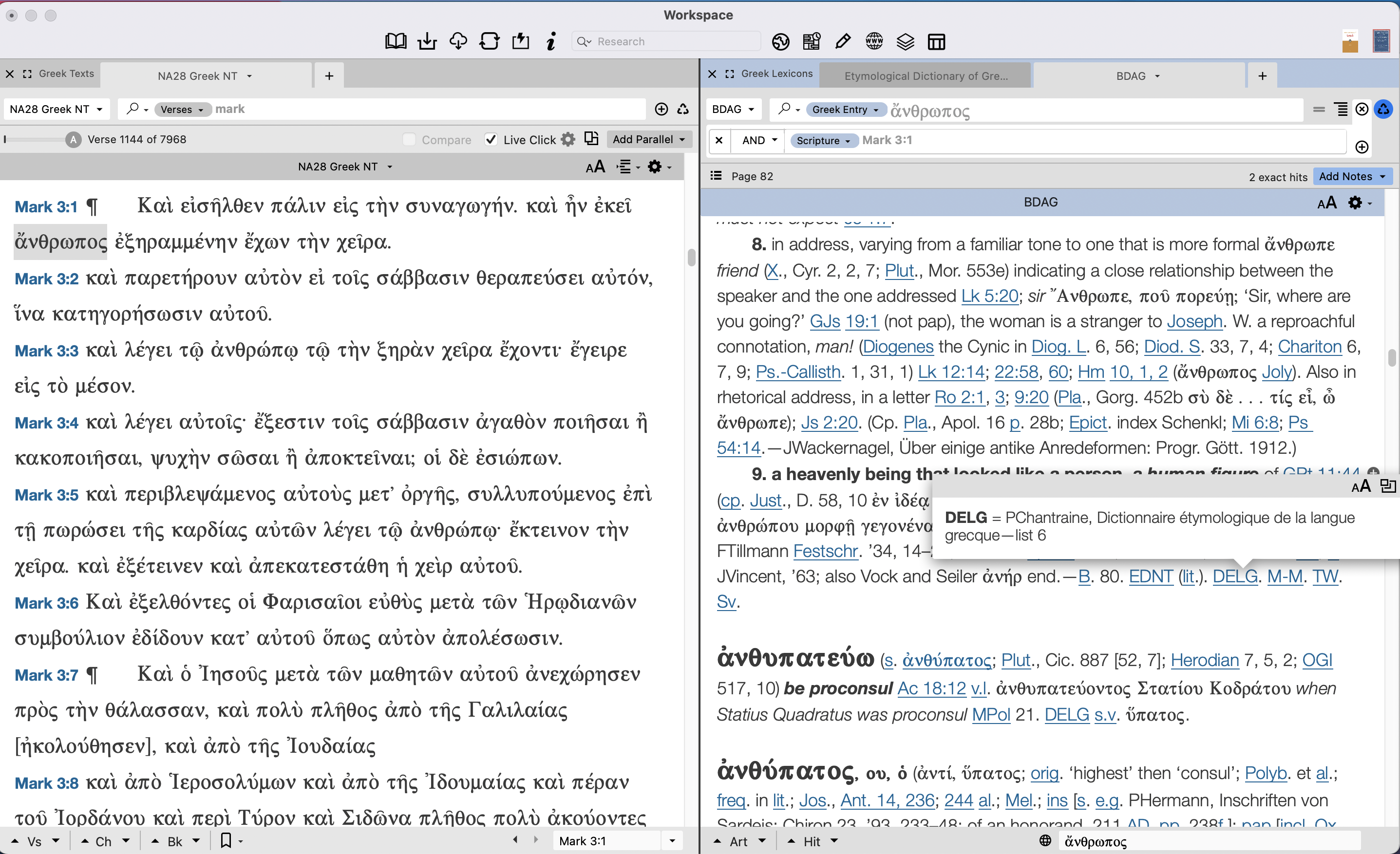Open the AND operator dropdown
The image size is (1400, 854).
tap(757, 140)
